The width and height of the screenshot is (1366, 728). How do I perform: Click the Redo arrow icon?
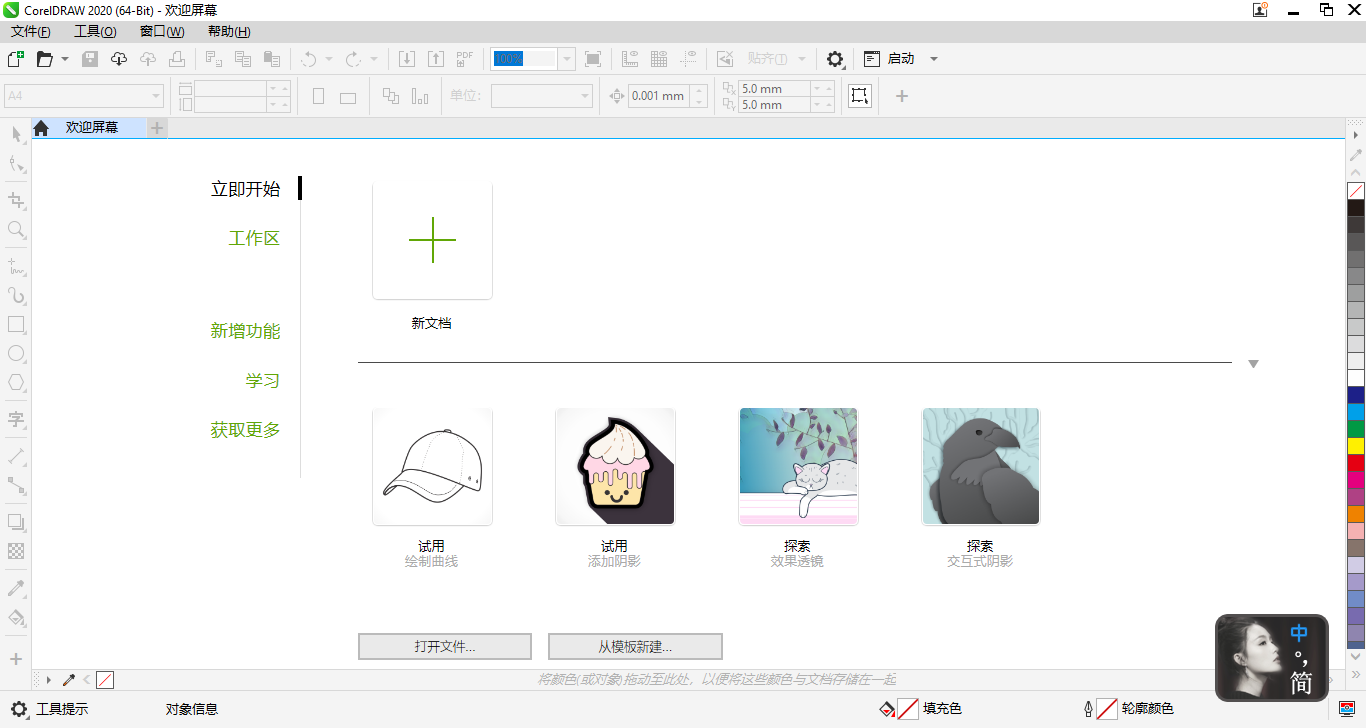click(x=353, y=59)
